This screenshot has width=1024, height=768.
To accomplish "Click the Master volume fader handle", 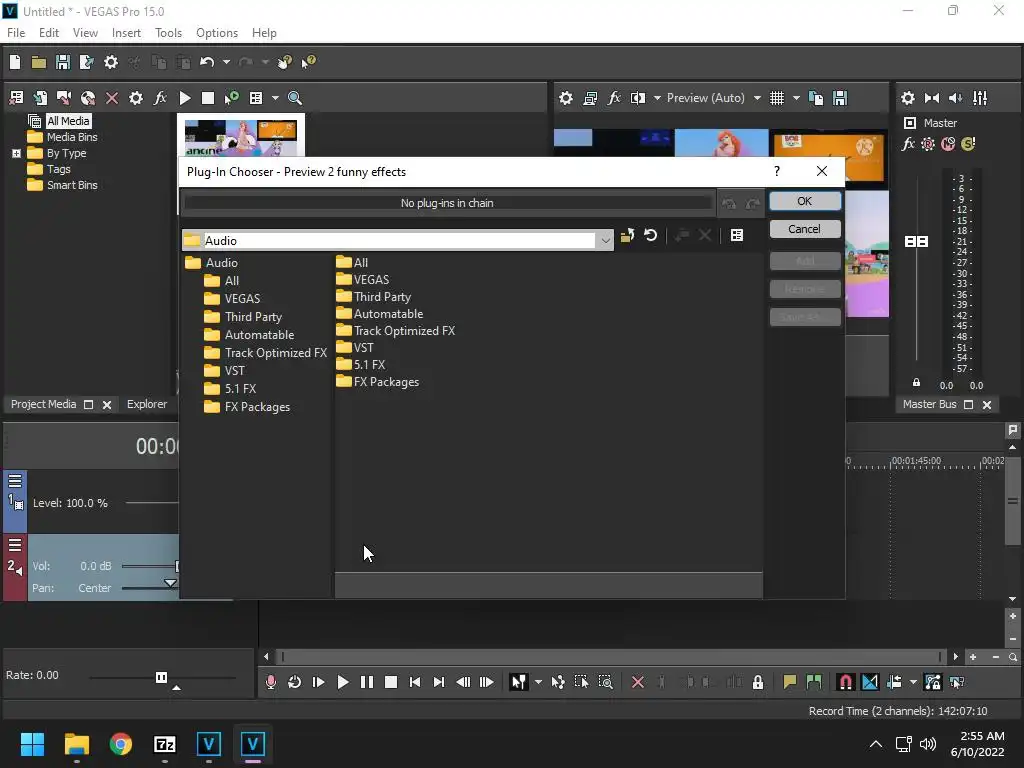I will [916, 242].
